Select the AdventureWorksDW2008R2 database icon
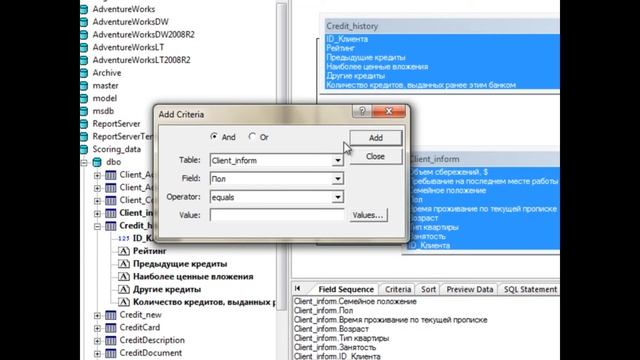This screenshot has width=640, height=360. click(84, 35)
